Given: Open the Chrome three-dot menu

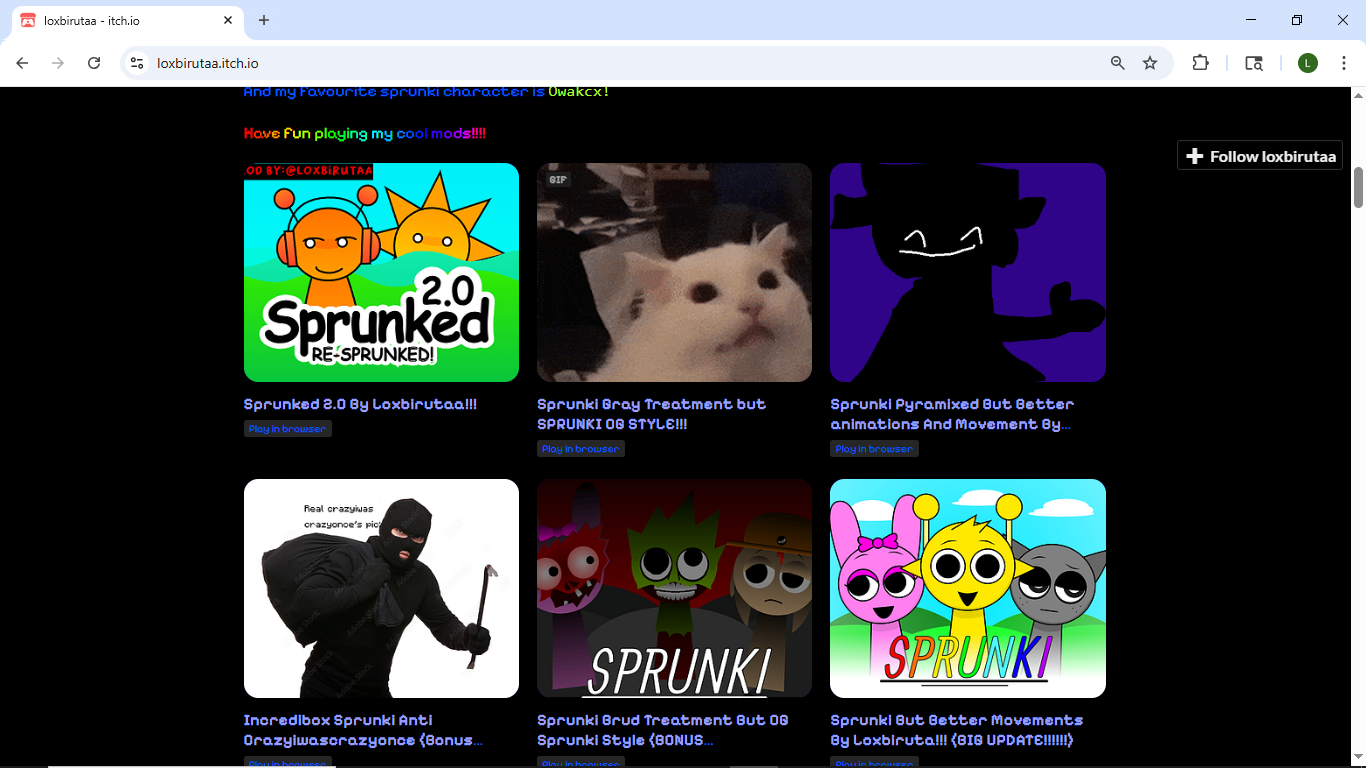Looking at the screenshot, I should 1344,63.
